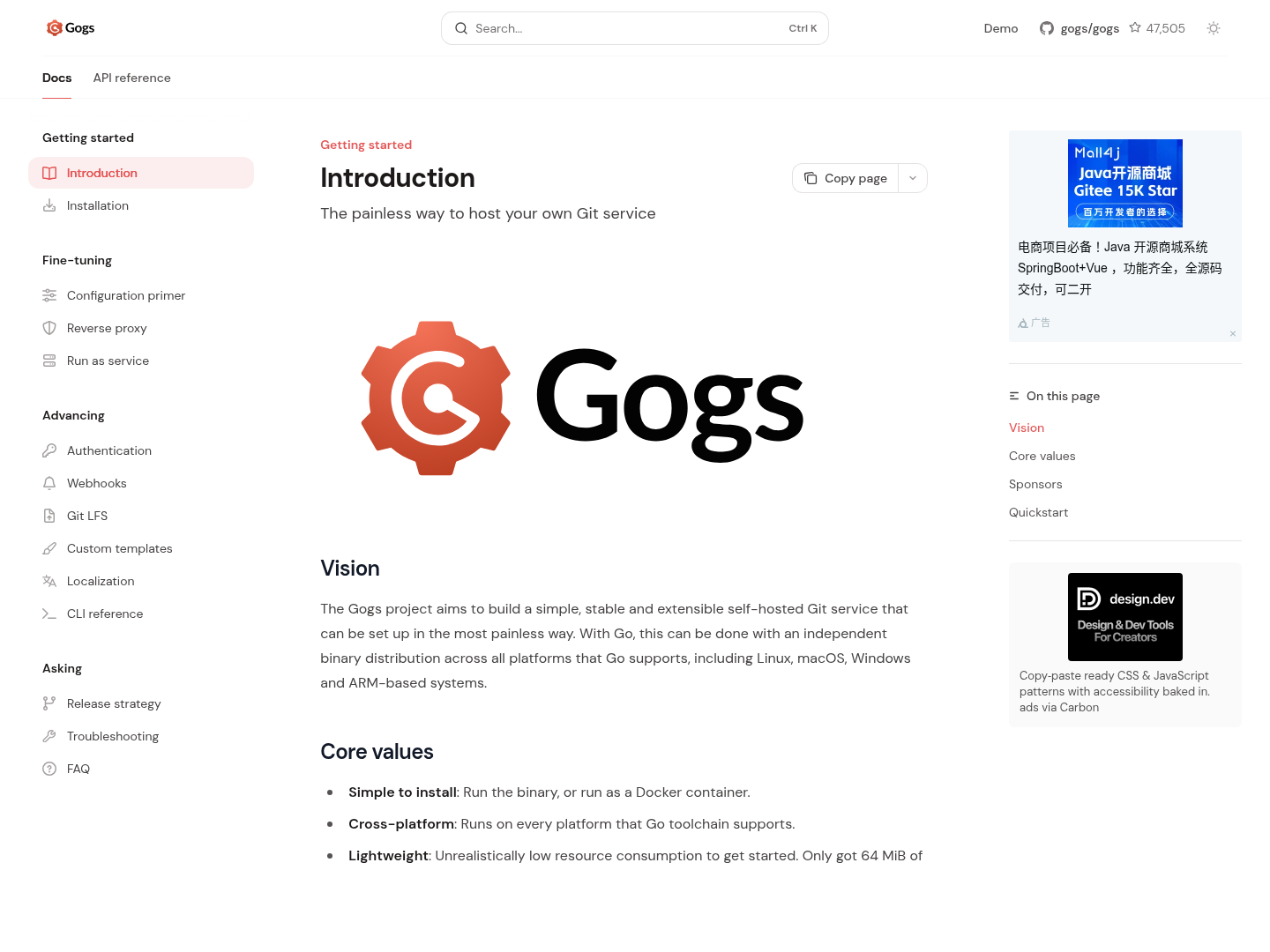Click the bell icon beside Webhooks
Screen dimensions: 1270x952
click(x=49, y=483)
